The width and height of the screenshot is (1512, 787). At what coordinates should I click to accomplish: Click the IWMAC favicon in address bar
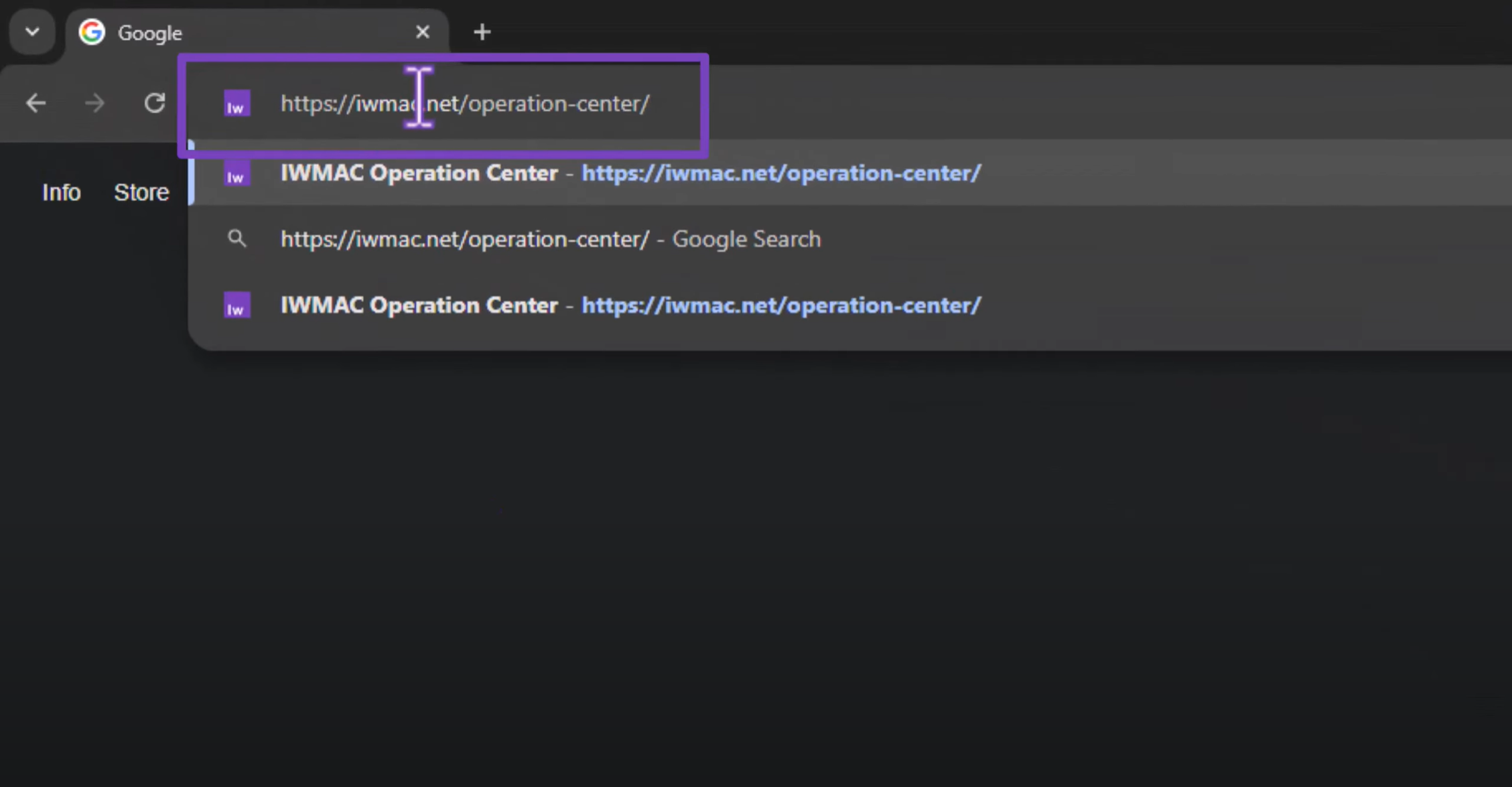(236, 104)
